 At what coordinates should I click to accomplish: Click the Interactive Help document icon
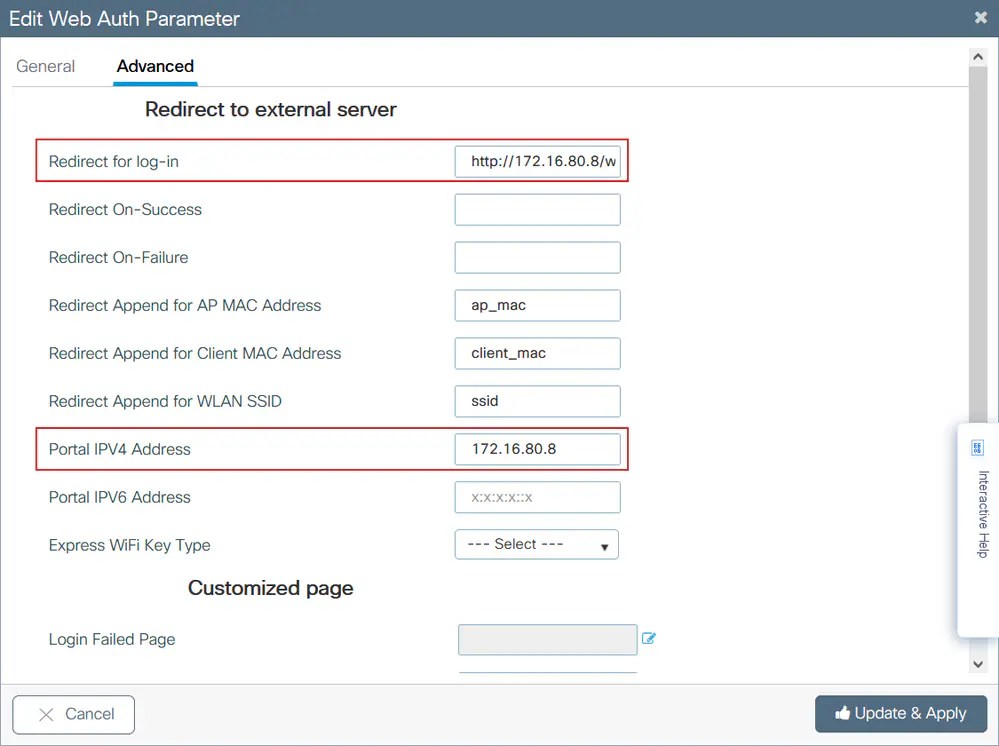pos(978,447)
